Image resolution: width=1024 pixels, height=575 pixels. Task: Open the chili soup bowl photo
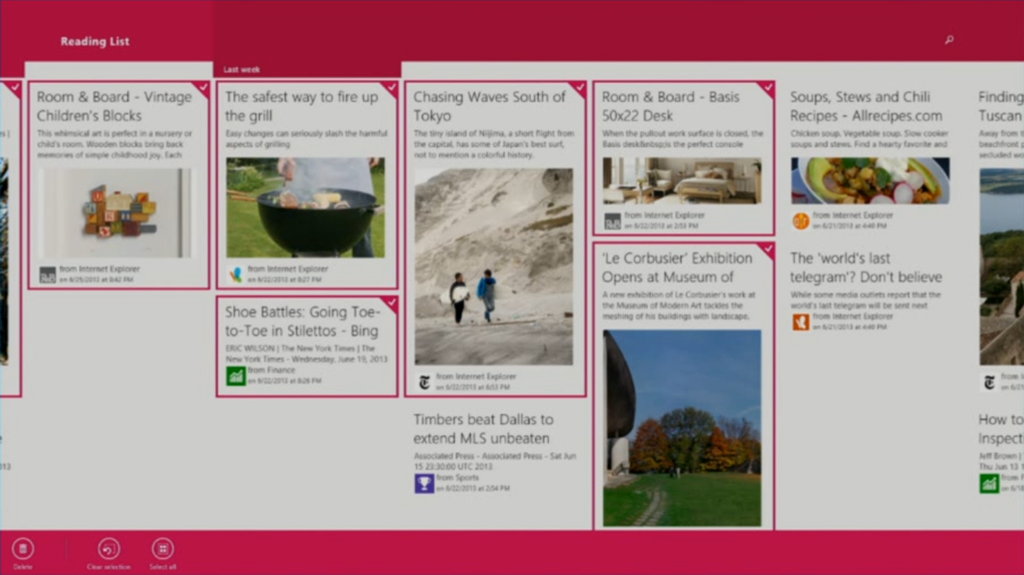(x=870, y=180)
